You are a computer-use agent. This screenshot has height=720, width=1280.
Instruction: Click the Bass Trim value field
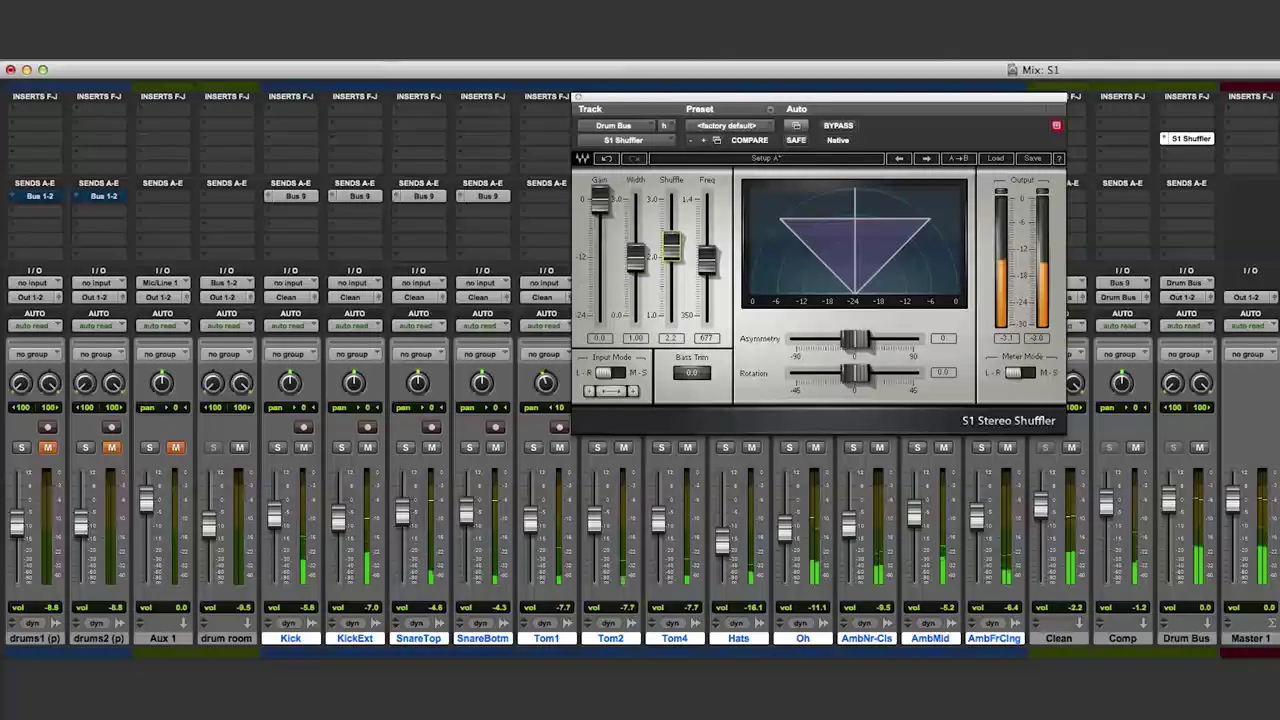pyautogui.click(x=692, y=373)
